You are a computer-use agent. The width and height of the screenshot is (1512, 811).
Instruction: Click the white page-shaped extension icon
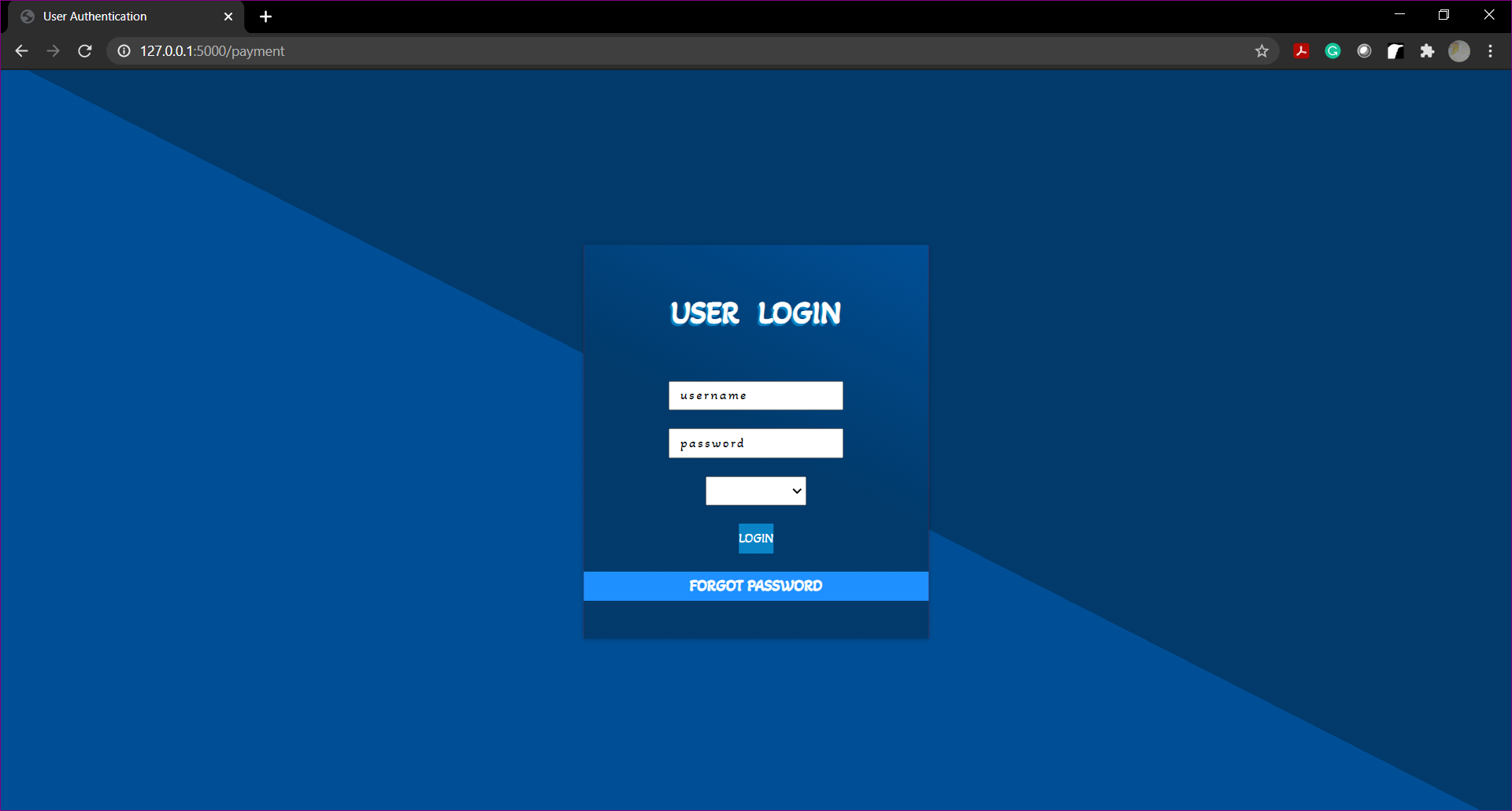tap(1395, 51)
